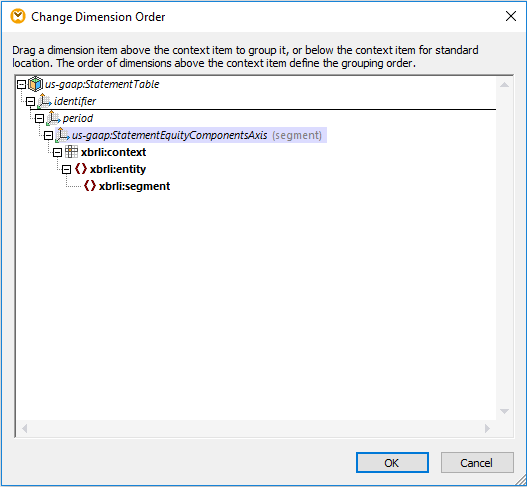
Task: Click the dimension axis icon beside identifier
Action: point(44,101)
